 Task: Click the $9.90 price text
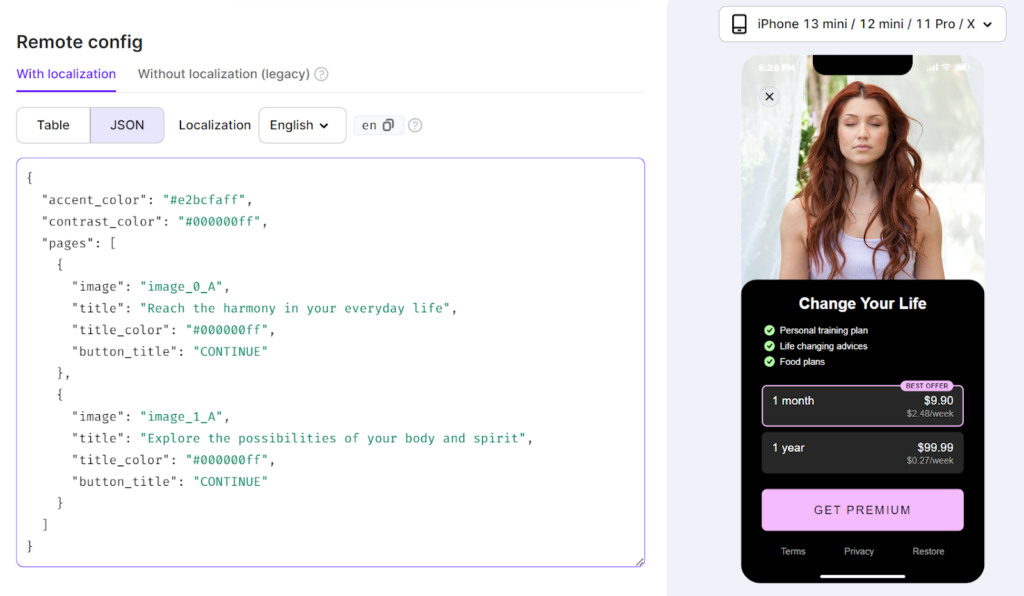click(x=938, y=401)
